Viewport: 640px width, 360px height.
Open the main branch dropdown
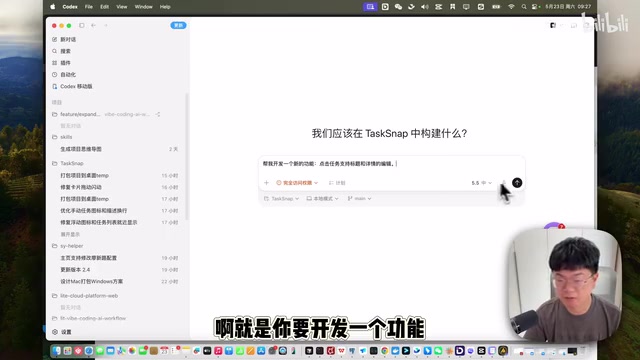coord(359,199)
